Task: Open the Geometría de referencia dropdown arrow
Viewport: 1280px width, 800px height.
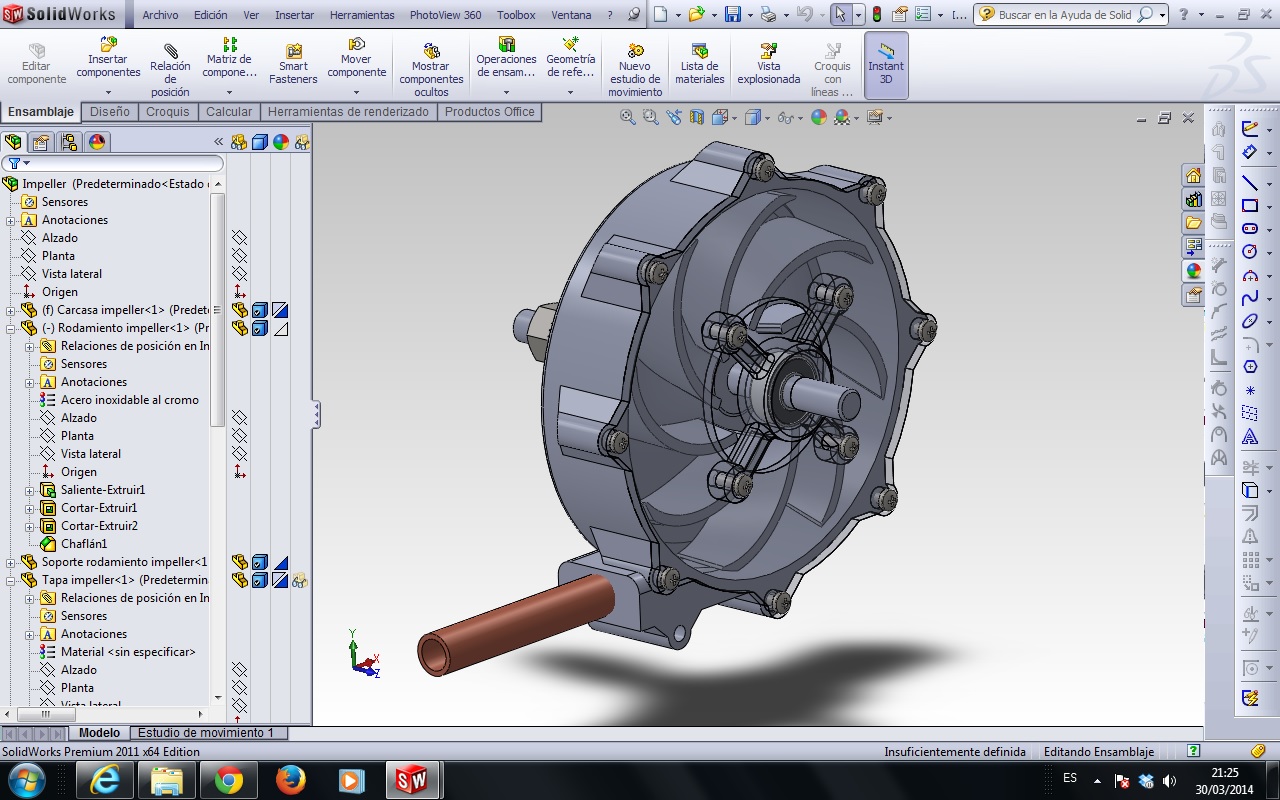Action: 570,92
